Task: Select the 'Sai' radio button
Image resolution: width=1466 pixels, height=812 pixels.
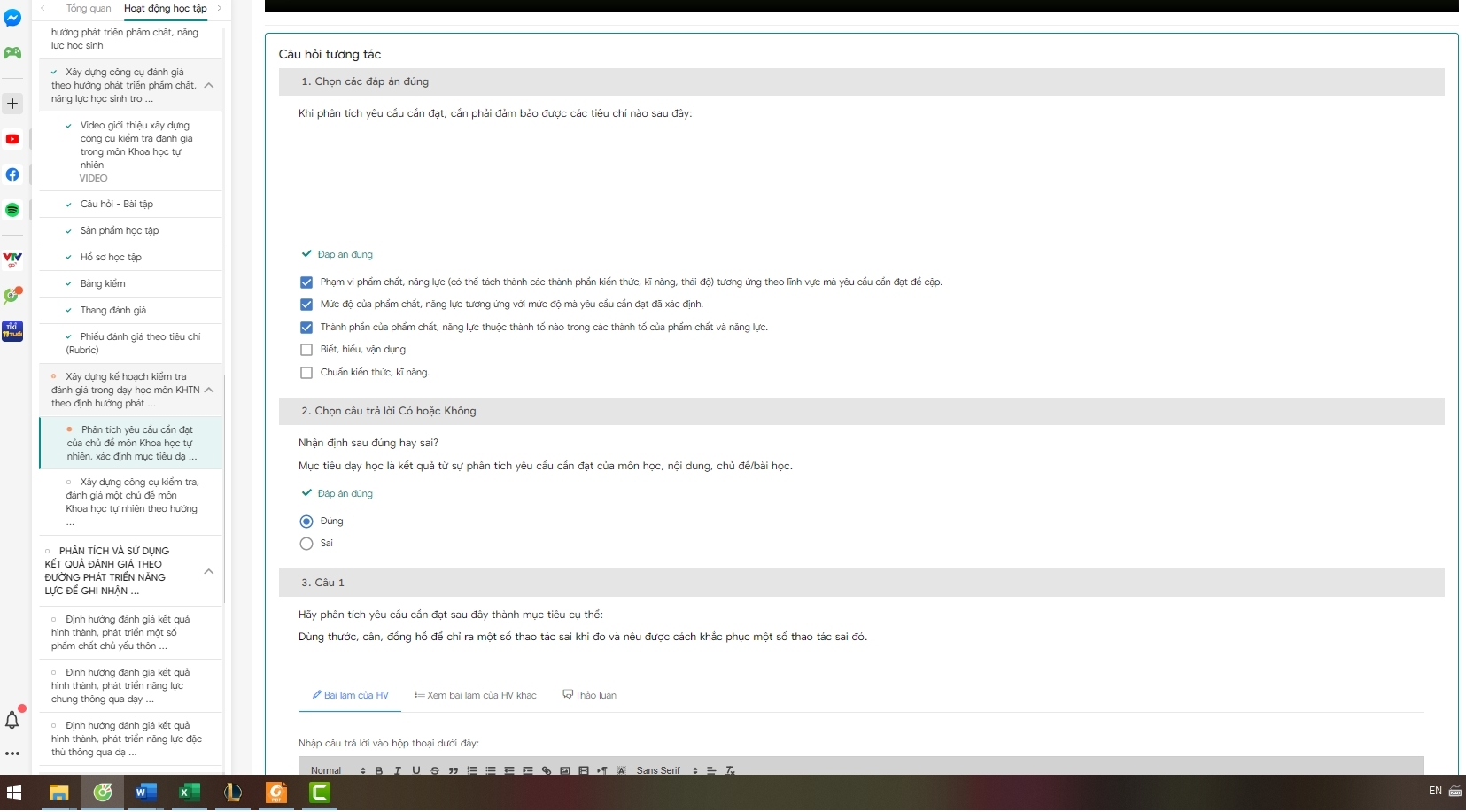Action: (x=306, y=544)
